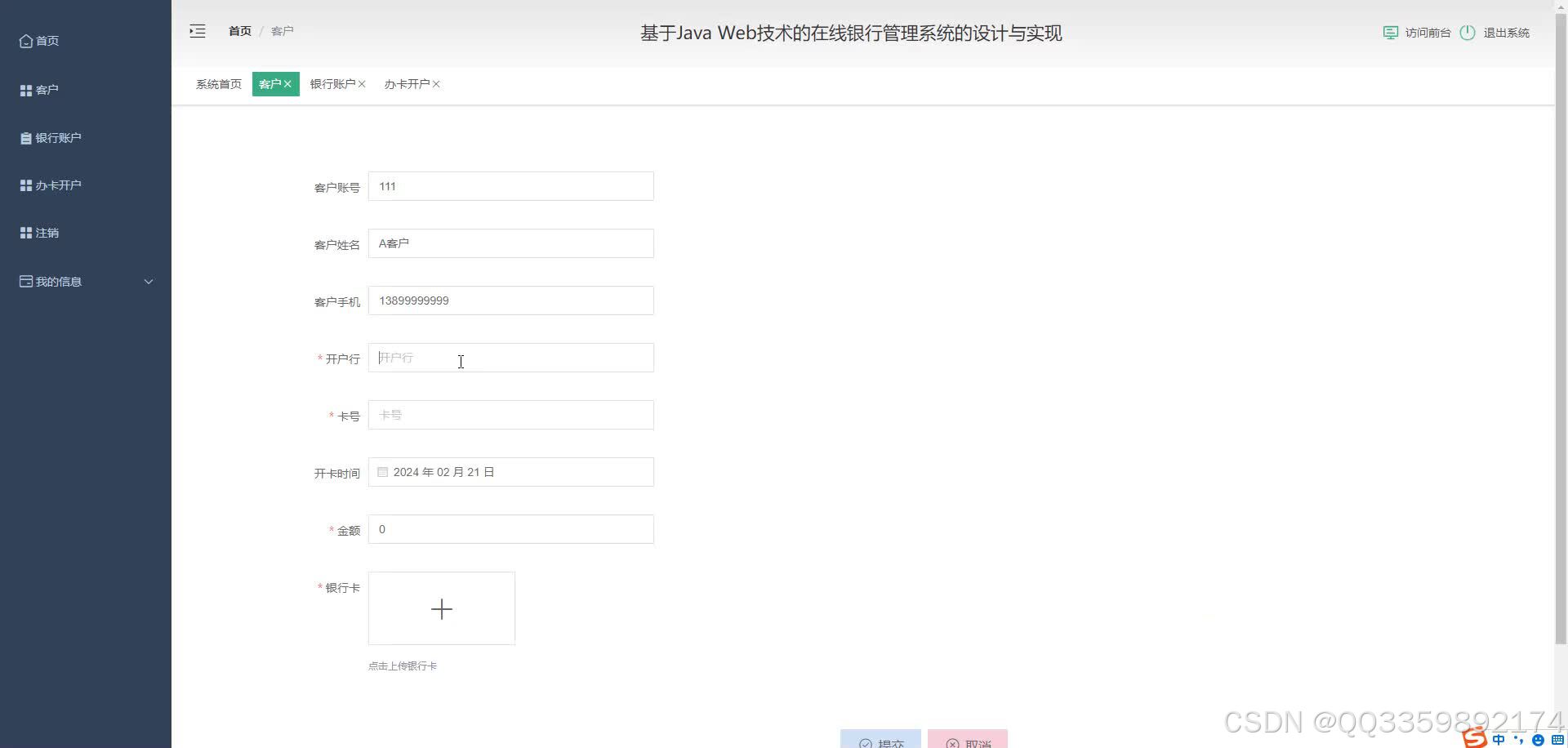Close the 银行账户 tab
Screen dimensions: 1568x748
pos(362,84)
